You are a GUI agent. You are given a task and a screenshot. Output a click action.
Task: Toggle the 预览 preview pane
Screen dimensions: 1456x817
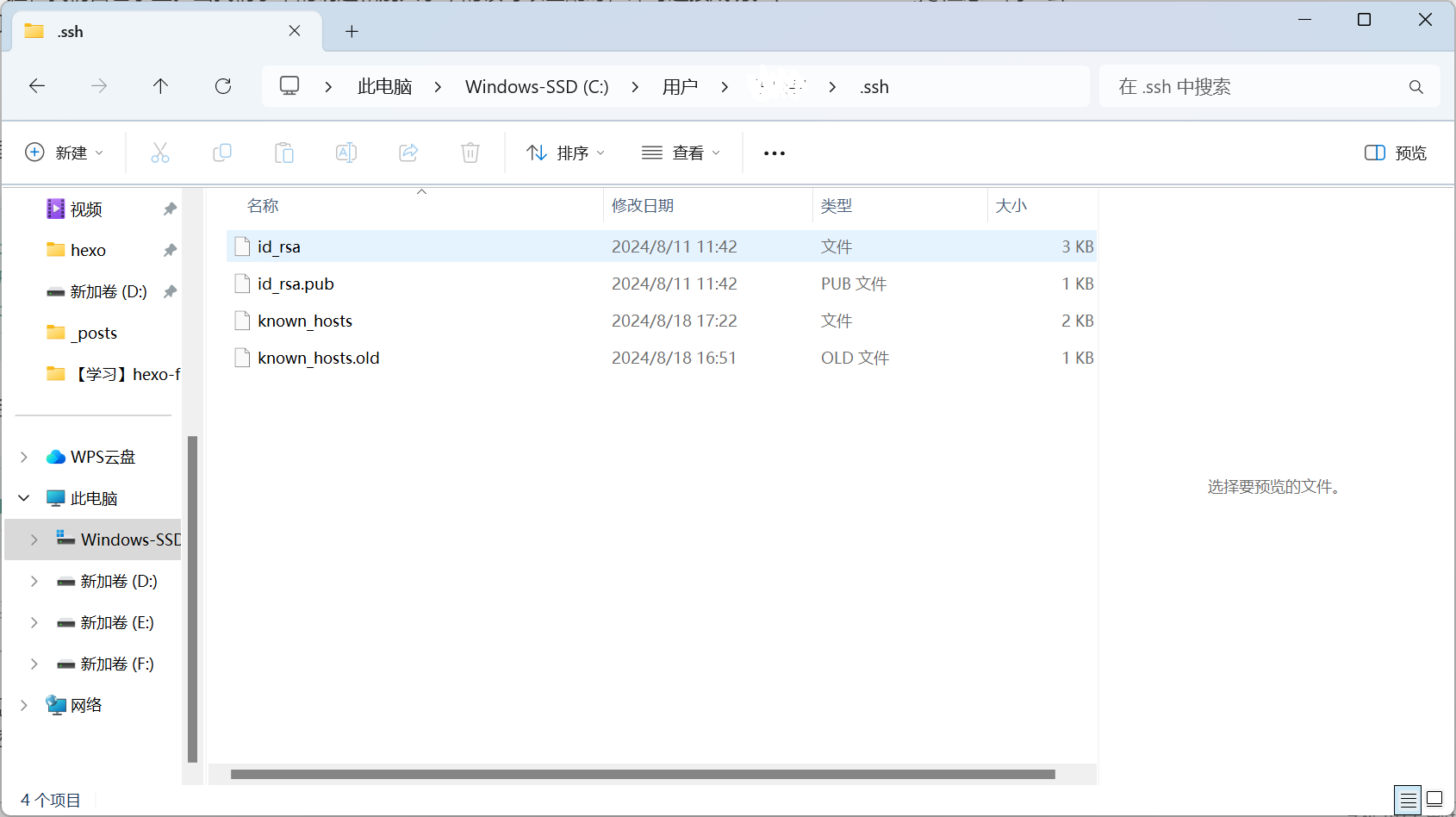click(x=1396, y=153)
